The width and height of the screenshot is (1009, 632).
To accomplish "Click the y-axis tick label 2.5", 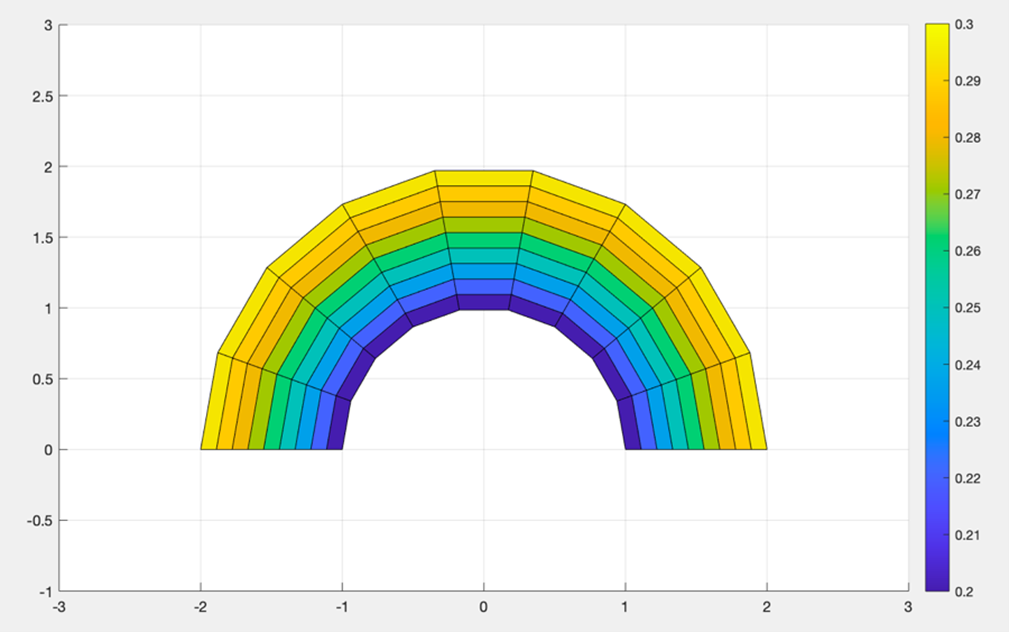I will click(43, 96).
